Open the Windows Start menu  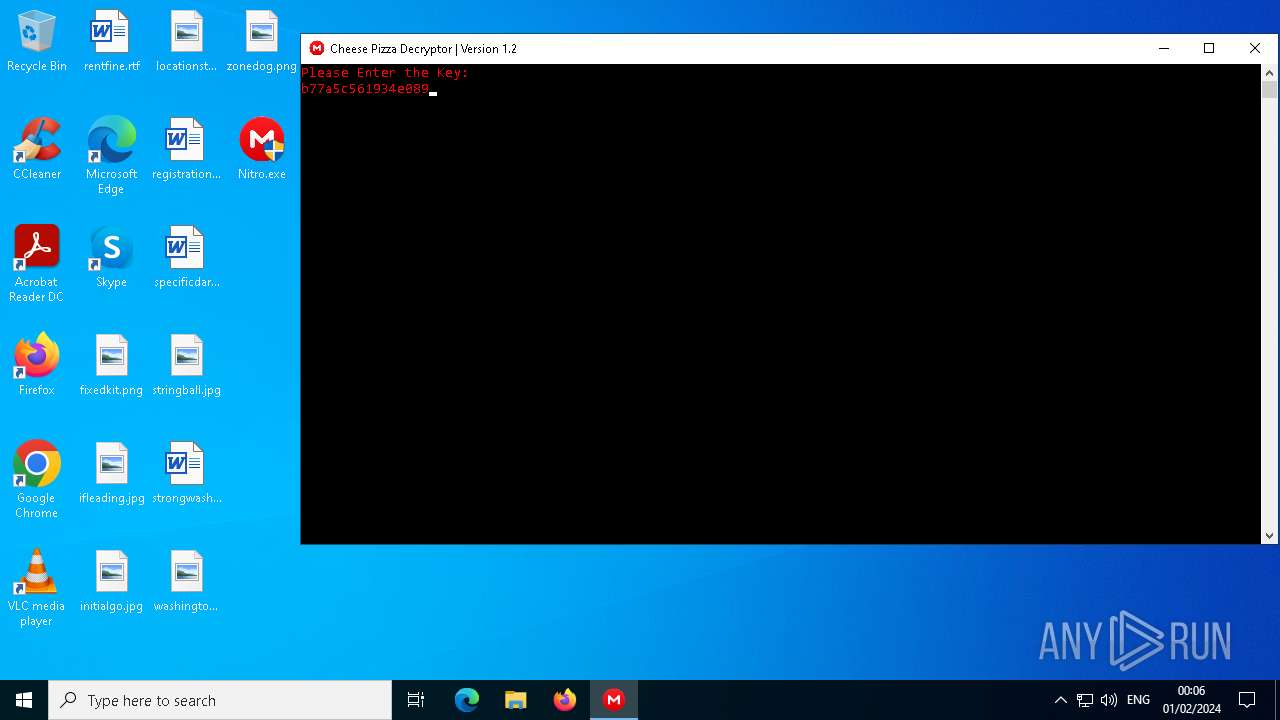[24, 700]
